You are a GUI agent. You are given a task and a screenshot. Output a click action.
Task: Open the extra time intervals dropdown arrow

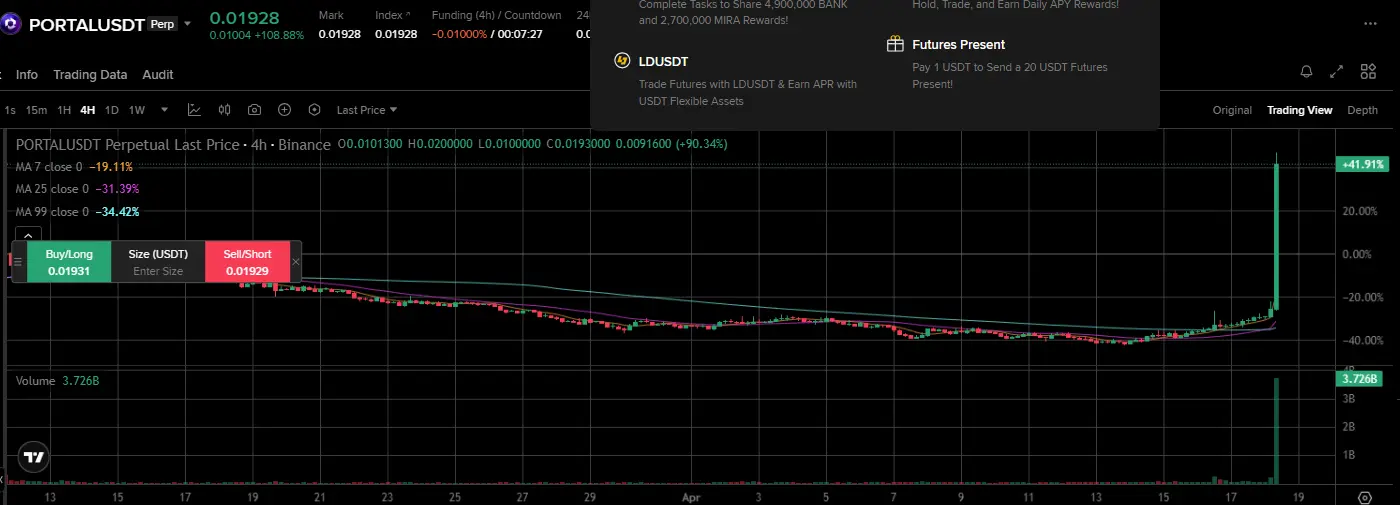[x=164, y=110]
